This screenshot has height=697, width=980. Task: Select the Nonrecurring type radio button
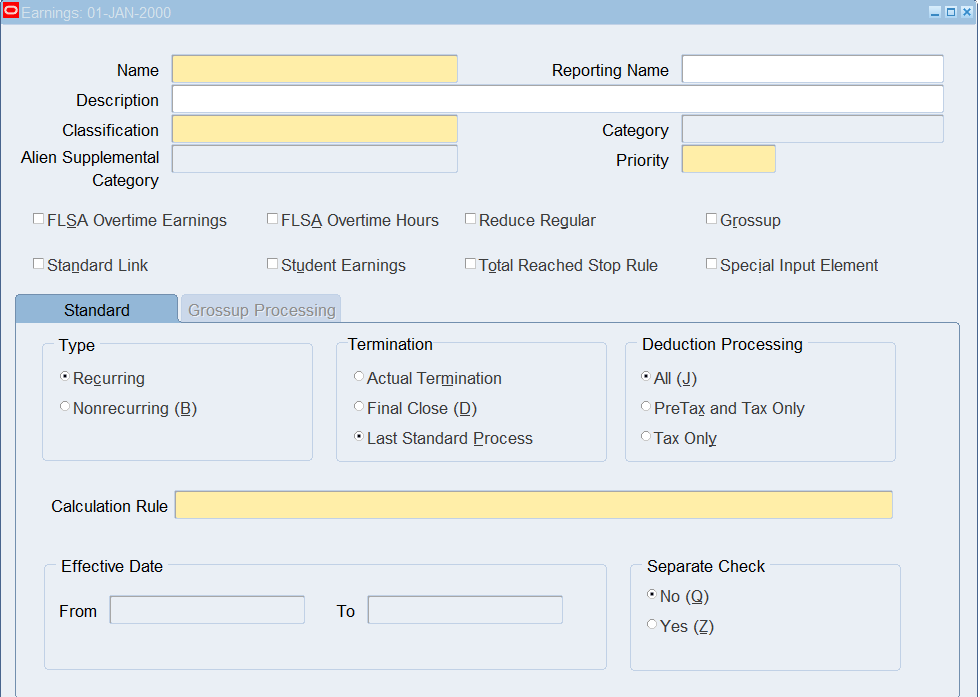[x=66, y=407]
